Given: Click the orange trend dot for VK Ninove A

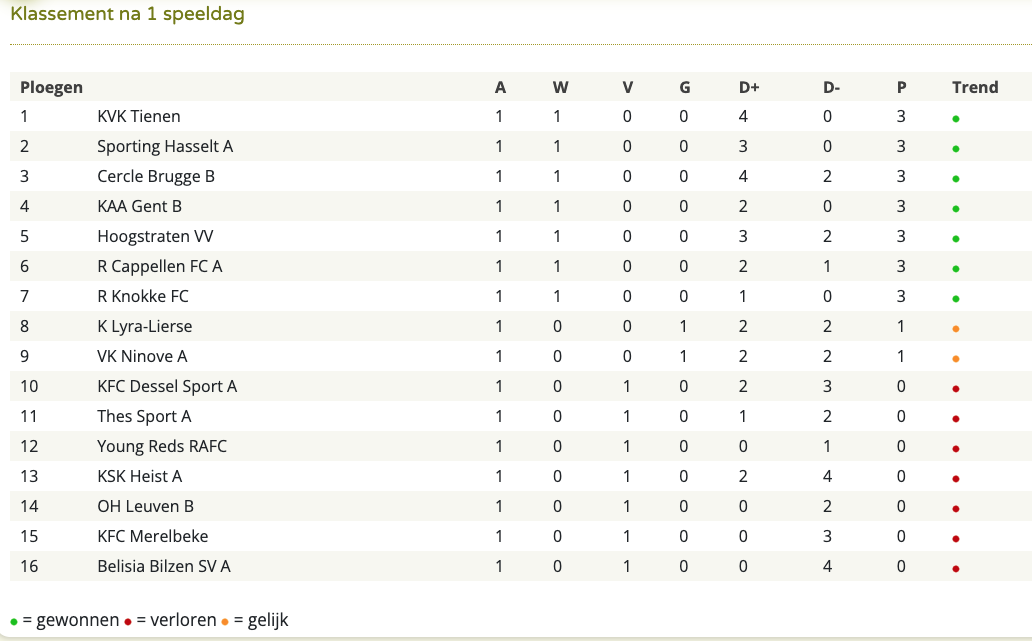Looking at the screenshot, I should tap(956, 359).
